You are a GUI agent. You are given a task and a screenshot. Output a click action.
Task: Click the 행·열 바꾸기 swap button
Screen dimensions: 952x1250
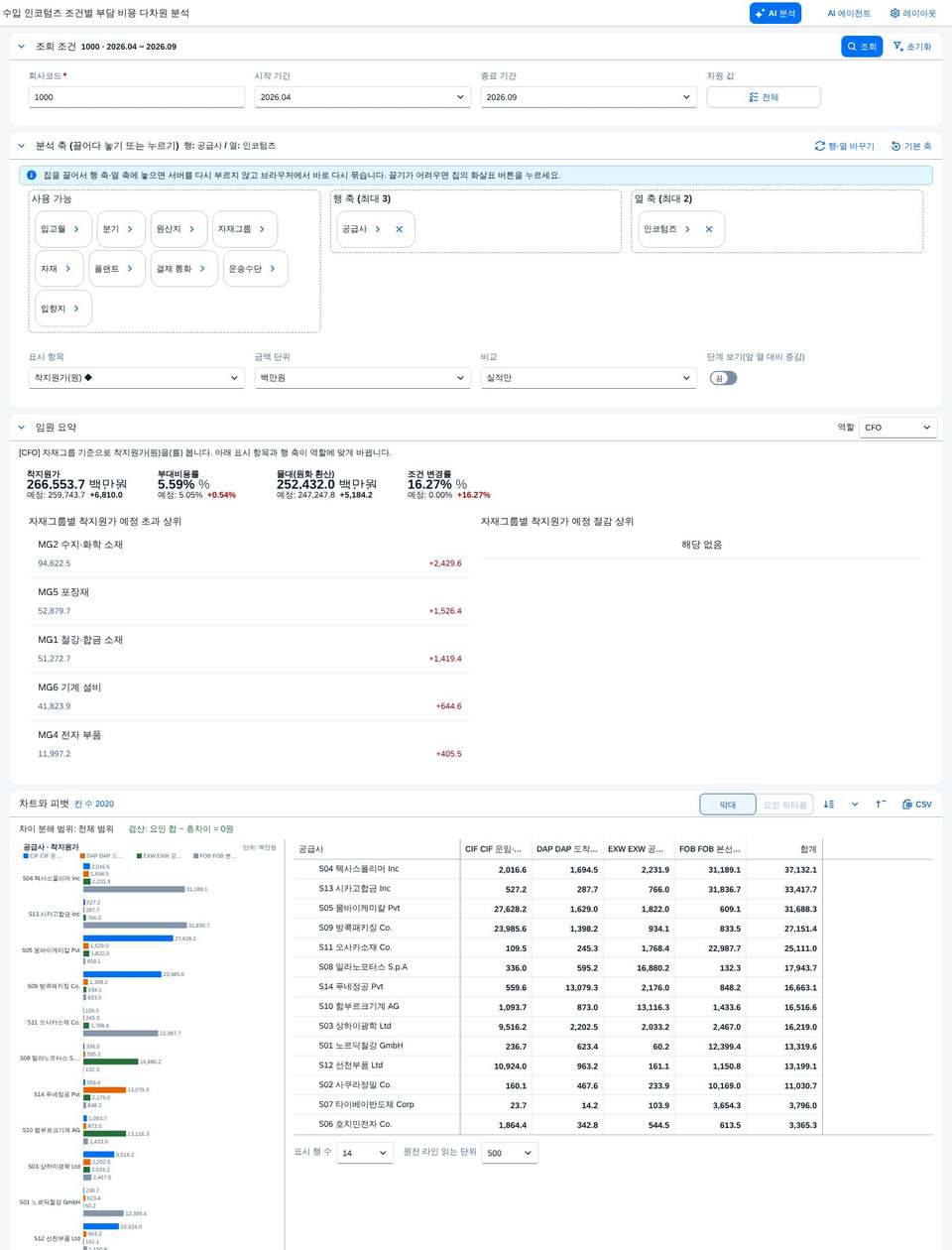(845, 146)
